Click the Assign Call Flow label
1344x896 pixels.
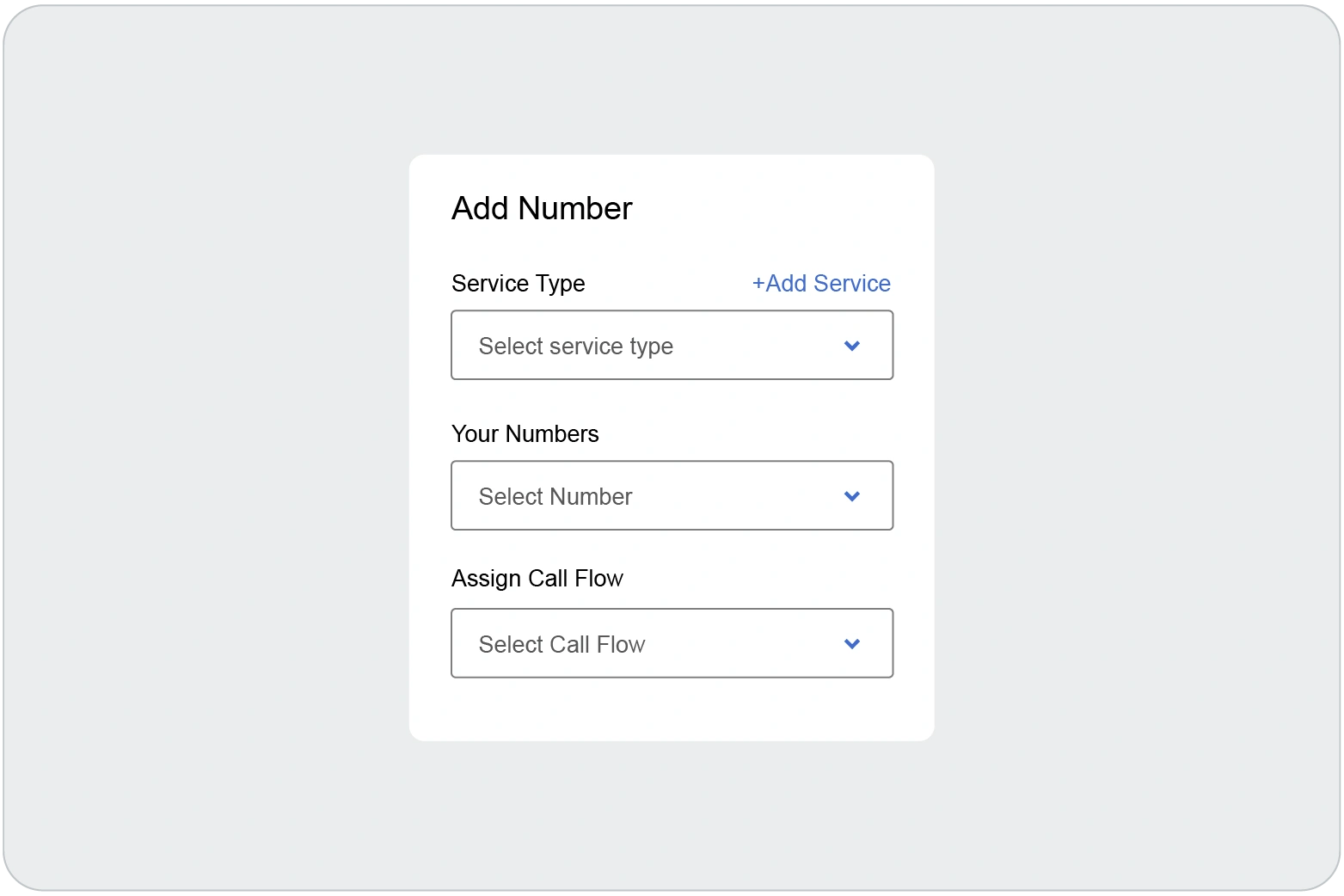[537, 579]
